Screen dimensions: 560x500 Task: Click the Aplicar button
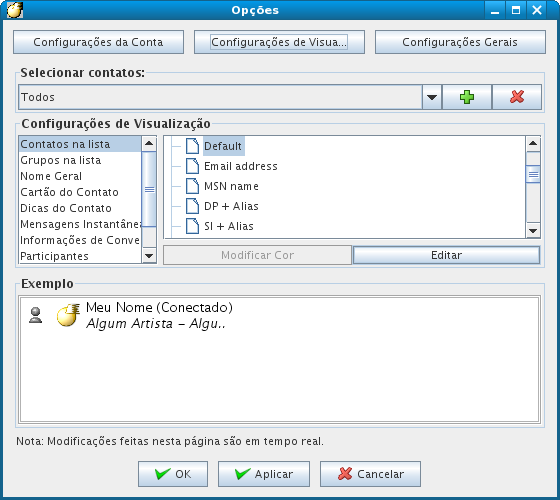point(264,474)
